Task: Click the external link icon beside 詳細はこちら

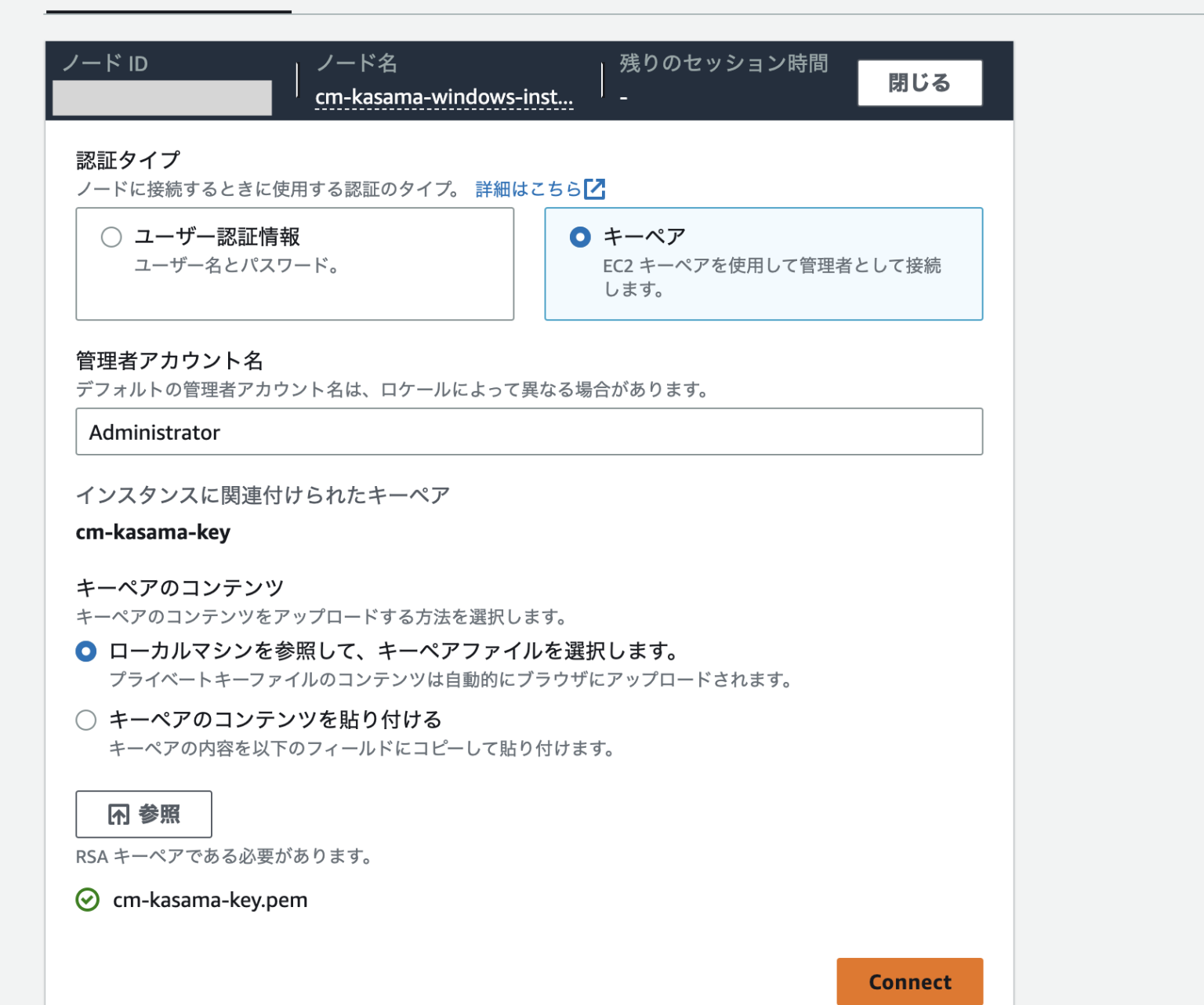Action: click(x=596, y=188)
